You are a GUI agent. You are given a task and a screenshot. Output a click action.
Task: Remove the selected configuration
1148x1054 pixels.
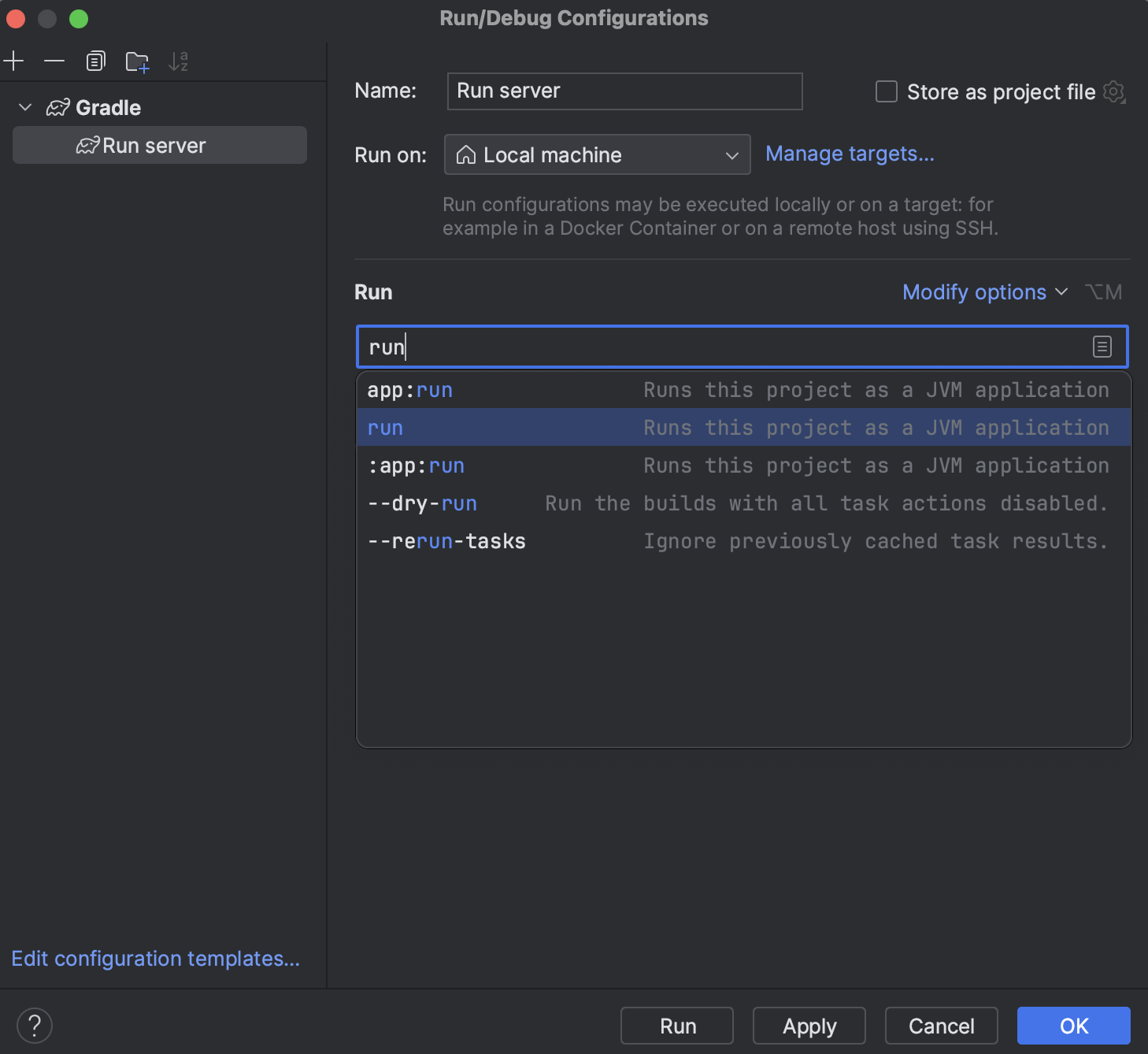tap(54, 60)
